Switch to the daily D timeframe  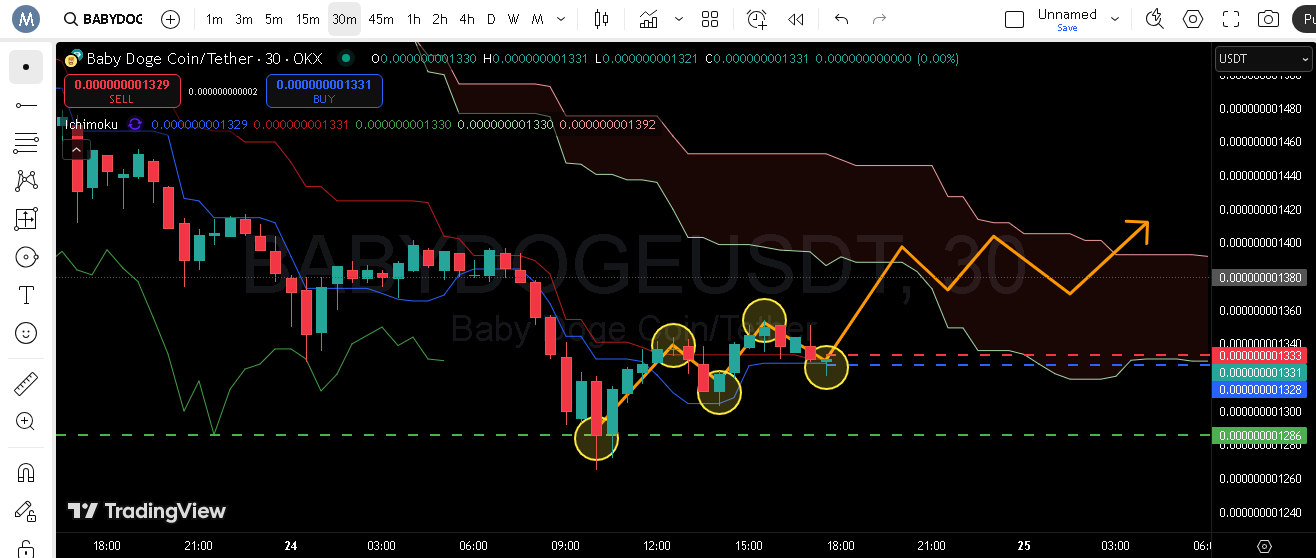point(491,19)
